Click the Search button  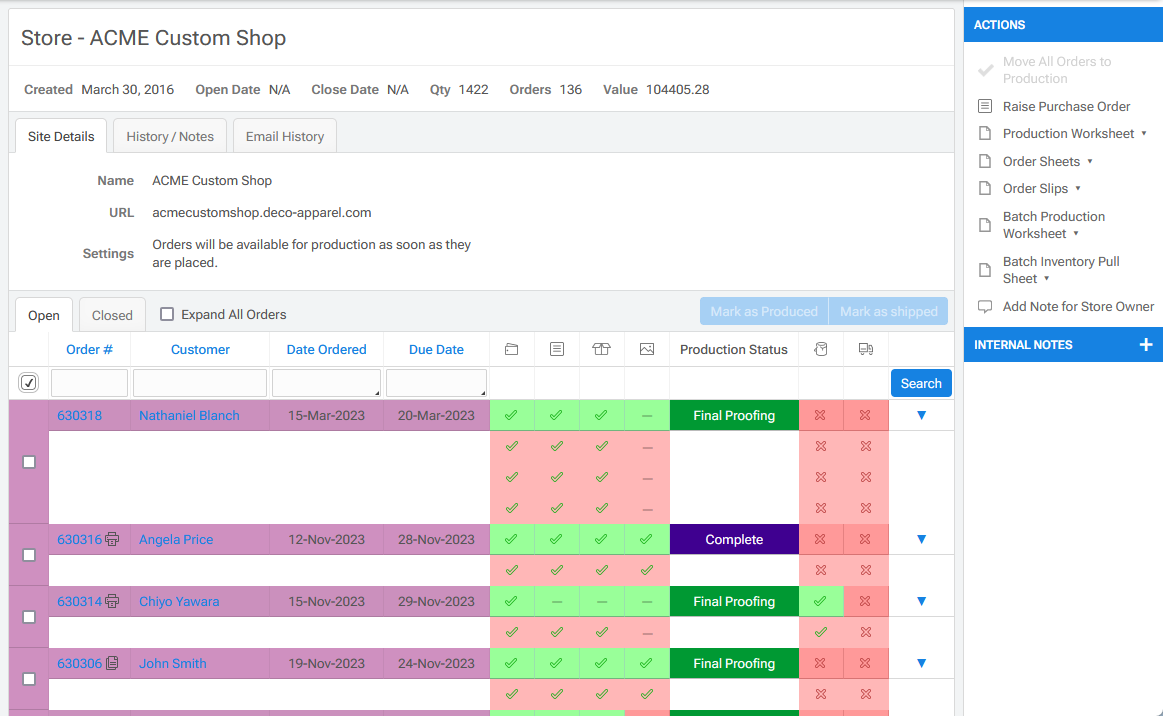(x=921, y=384)
